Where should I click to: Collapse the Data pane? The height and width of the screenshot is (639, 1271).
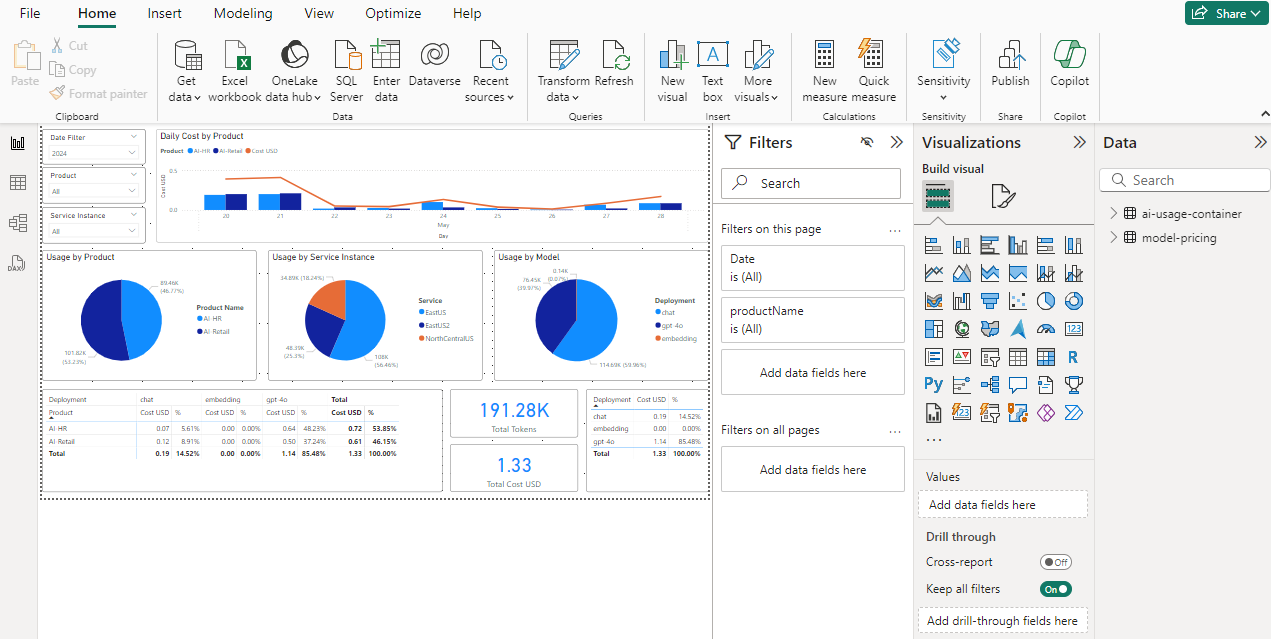pyautogui.click(x=1260, y=142)
